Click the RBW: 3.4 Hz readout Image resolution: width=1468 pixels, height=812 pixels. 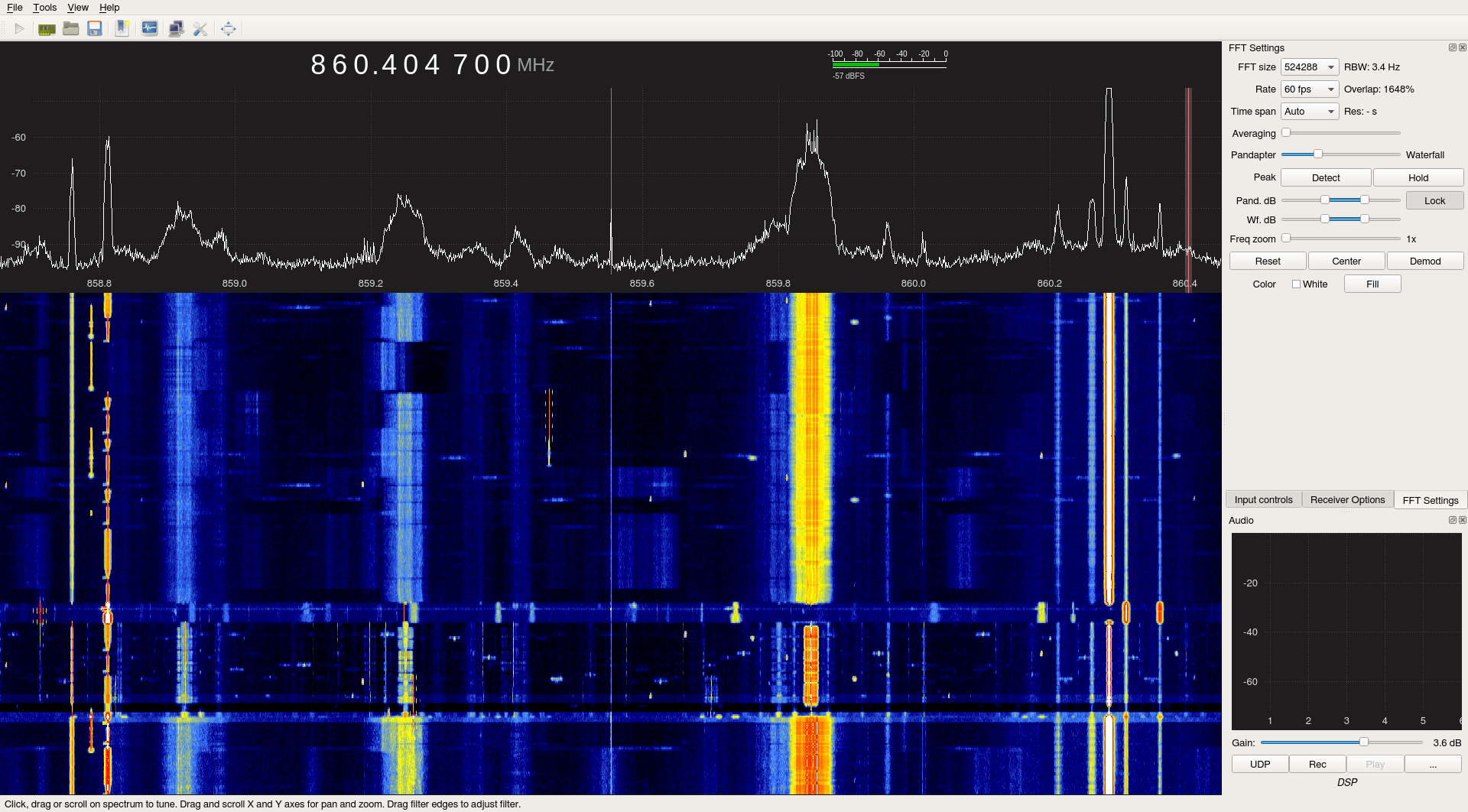point(1372,67)
